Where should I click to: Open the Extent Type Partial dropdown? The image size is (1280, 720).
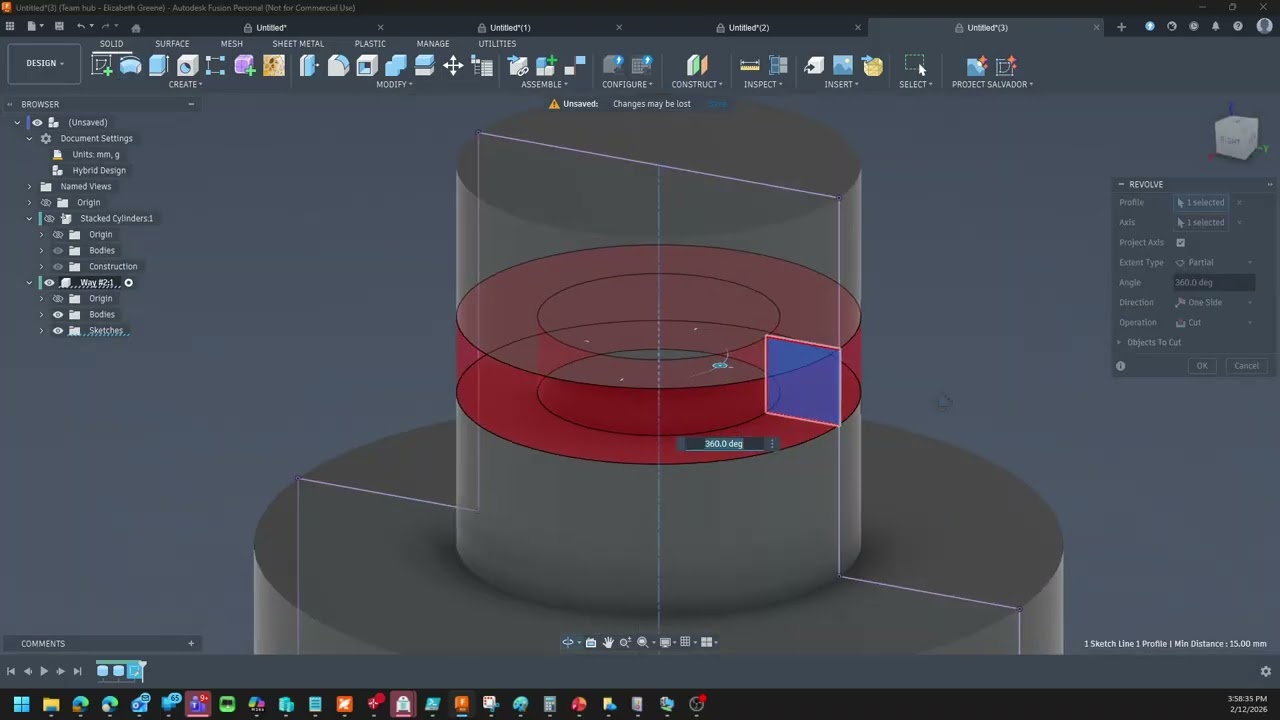coord(1213,262)
